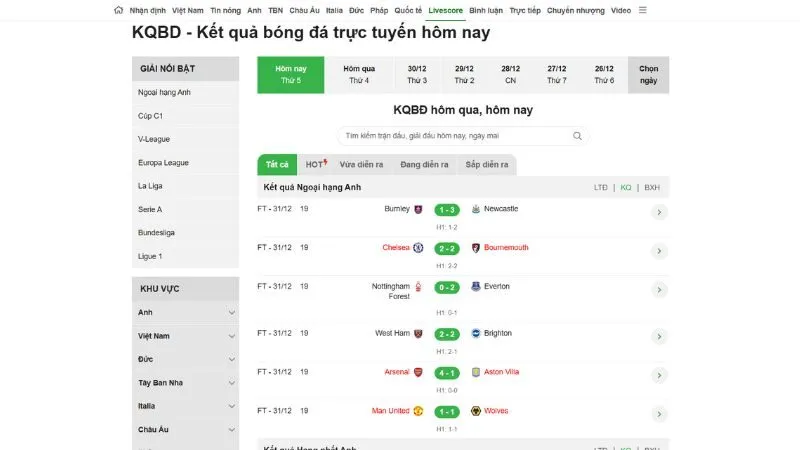Switch to the Vừa diễn ra tab
This screenshot has width=800, height=450.
(x=361, y=165)
